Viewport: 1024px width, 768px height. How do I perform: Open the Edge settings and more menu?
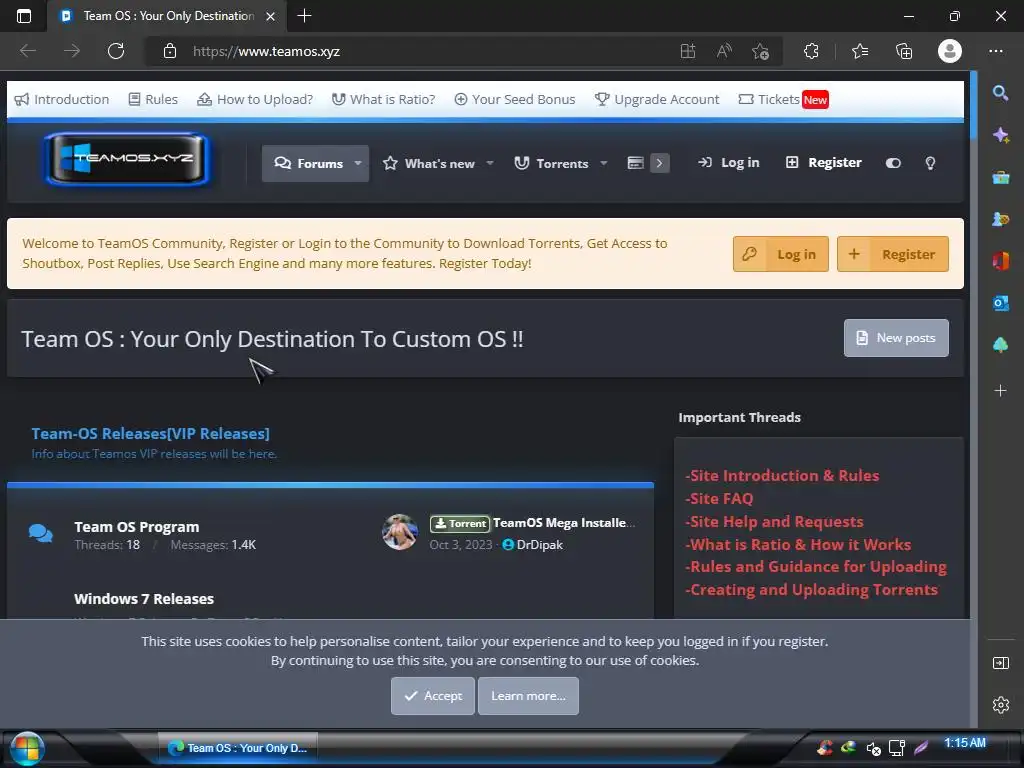(996, 51)
